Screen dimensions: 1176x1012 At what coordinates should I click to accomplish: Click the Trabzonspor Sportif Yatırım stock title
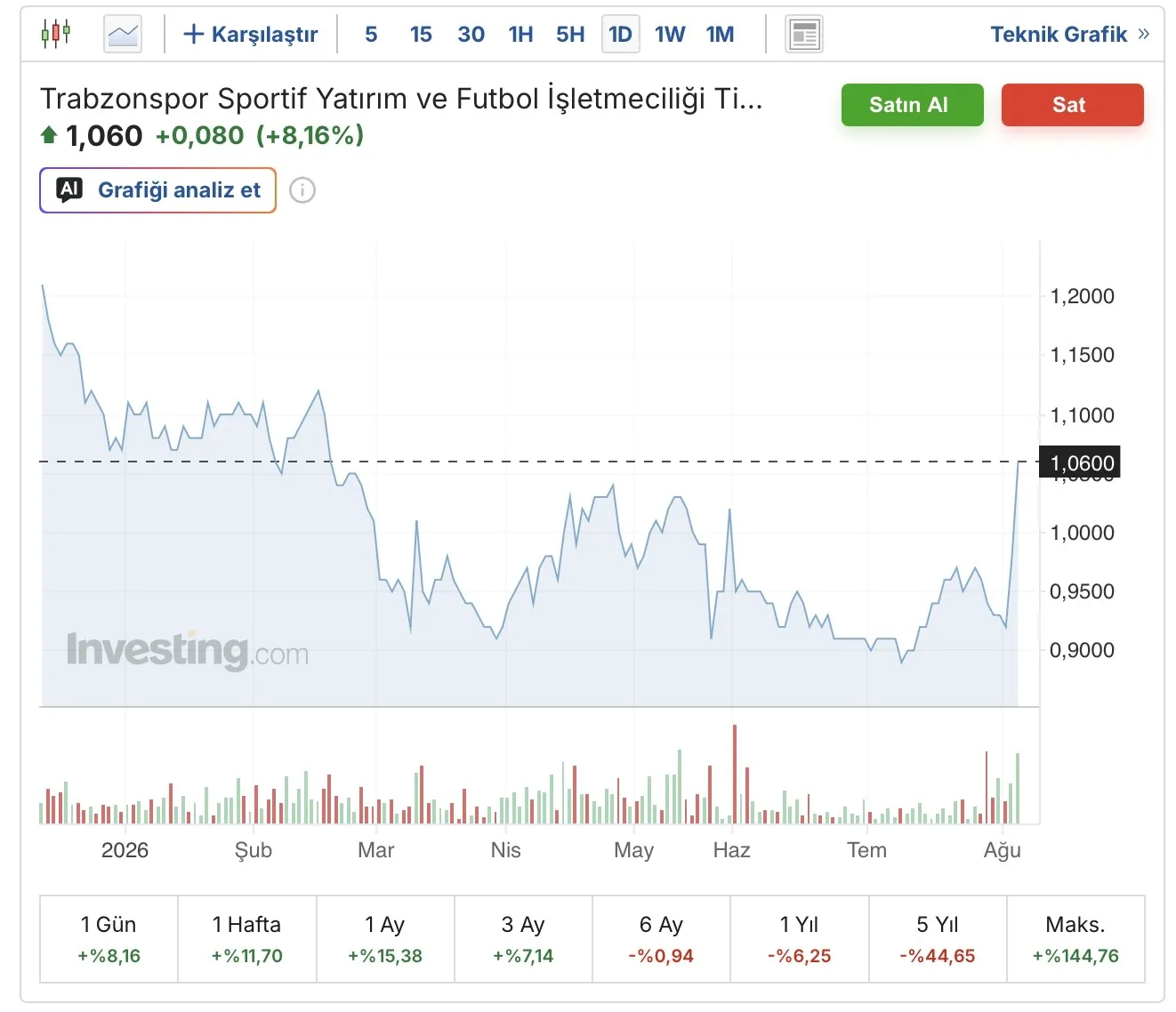401,98
